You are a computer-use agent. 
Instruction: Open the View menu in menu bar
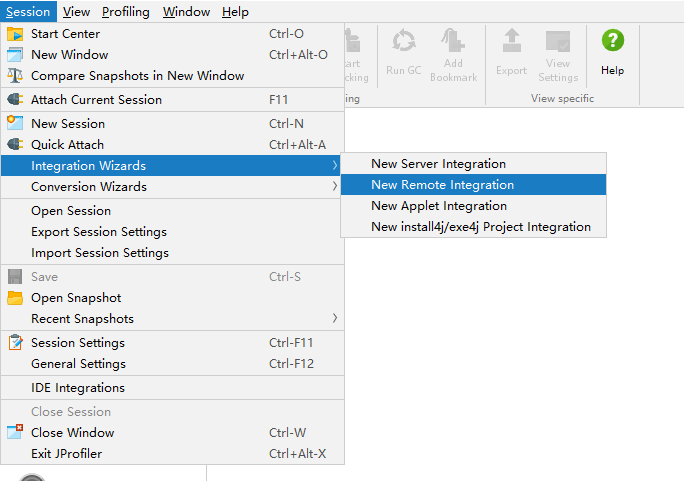[76, 12]
